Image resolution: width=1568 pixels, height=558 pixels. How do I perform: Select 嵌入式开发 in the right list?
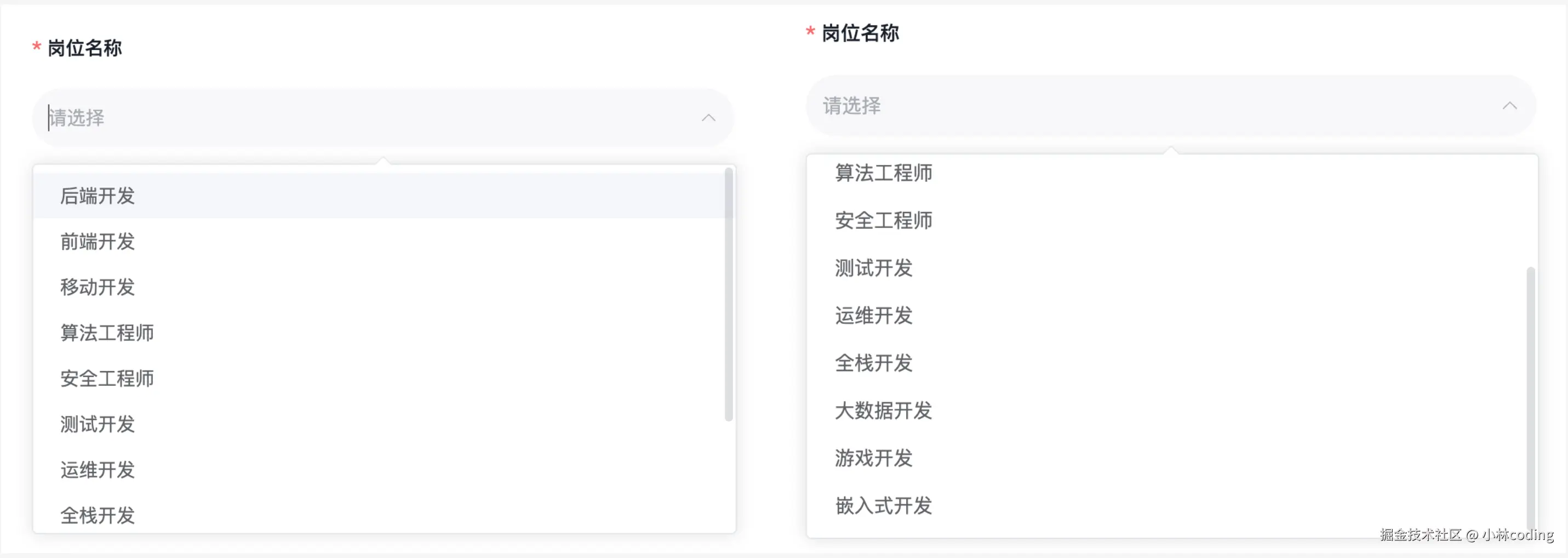pyautogui.click(x=884, y=505)
